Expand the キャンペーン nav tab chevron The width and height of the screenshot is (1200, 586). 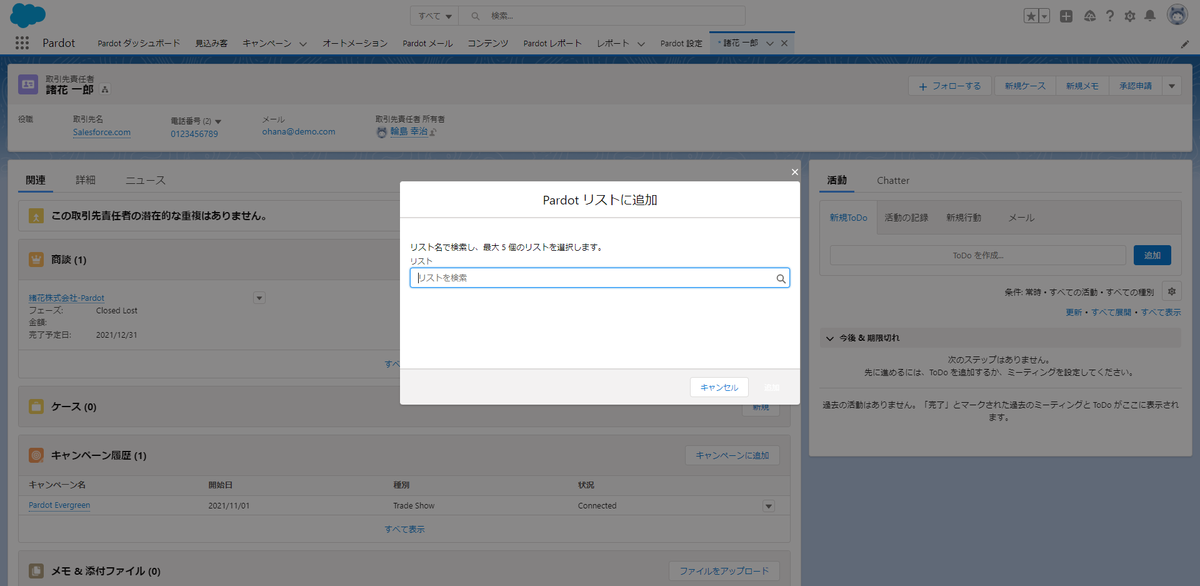[x=303, y=44]
